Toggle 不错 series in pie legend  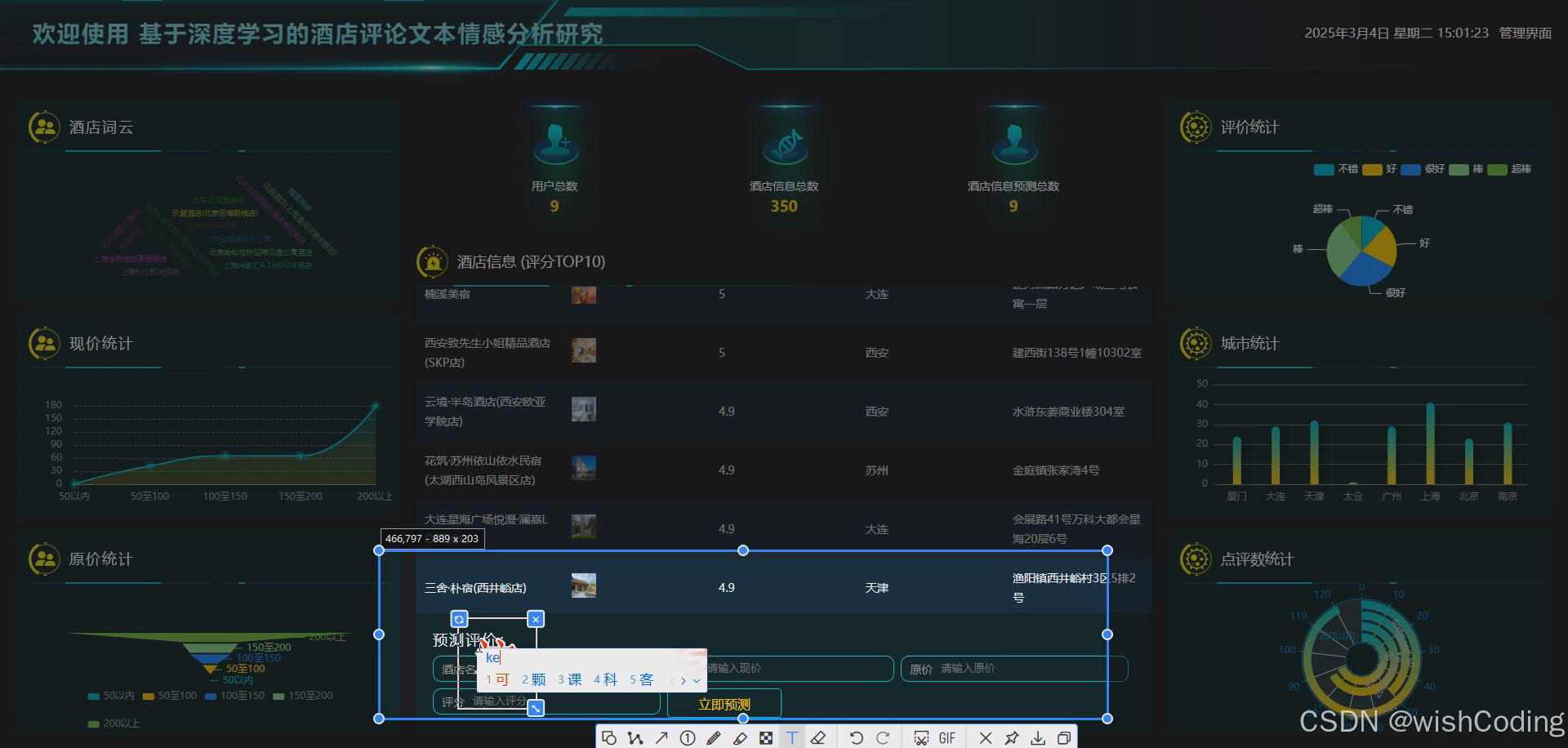tap(1336, 169)
